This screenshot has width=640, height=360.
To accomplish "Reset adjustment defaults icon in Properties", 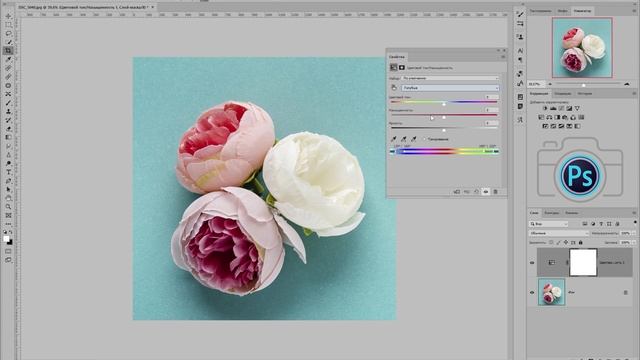I will coord(476,191).
